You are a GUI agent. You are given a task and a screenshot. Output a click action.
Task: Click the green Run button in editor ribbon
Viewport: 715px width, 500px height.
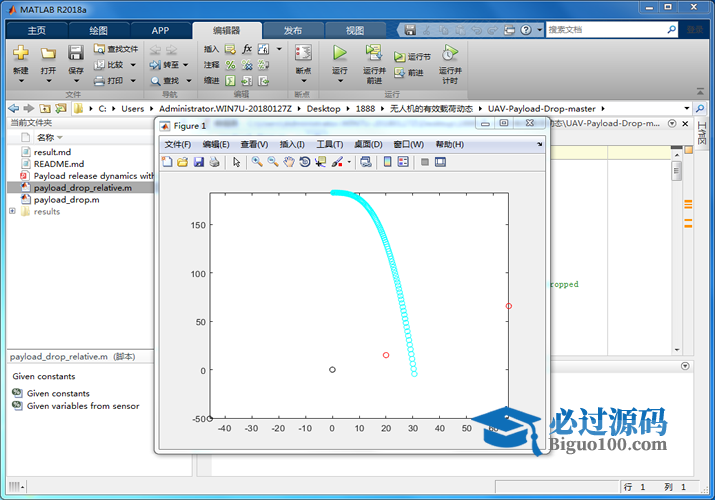tap(340, 53)
